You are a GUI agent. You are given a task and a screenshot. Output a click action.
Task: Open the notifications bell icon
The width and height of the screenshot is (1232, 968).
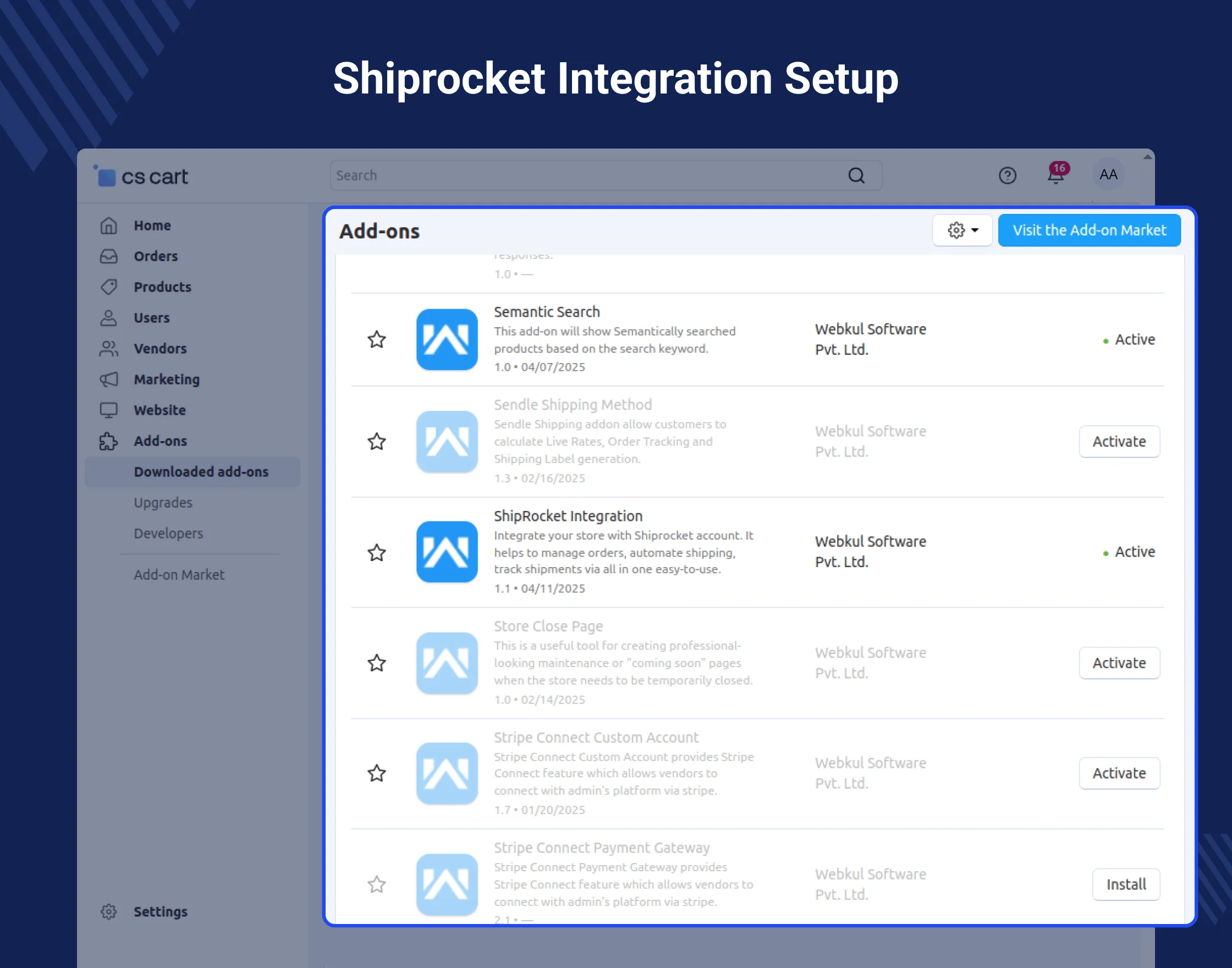[1055, 175]
